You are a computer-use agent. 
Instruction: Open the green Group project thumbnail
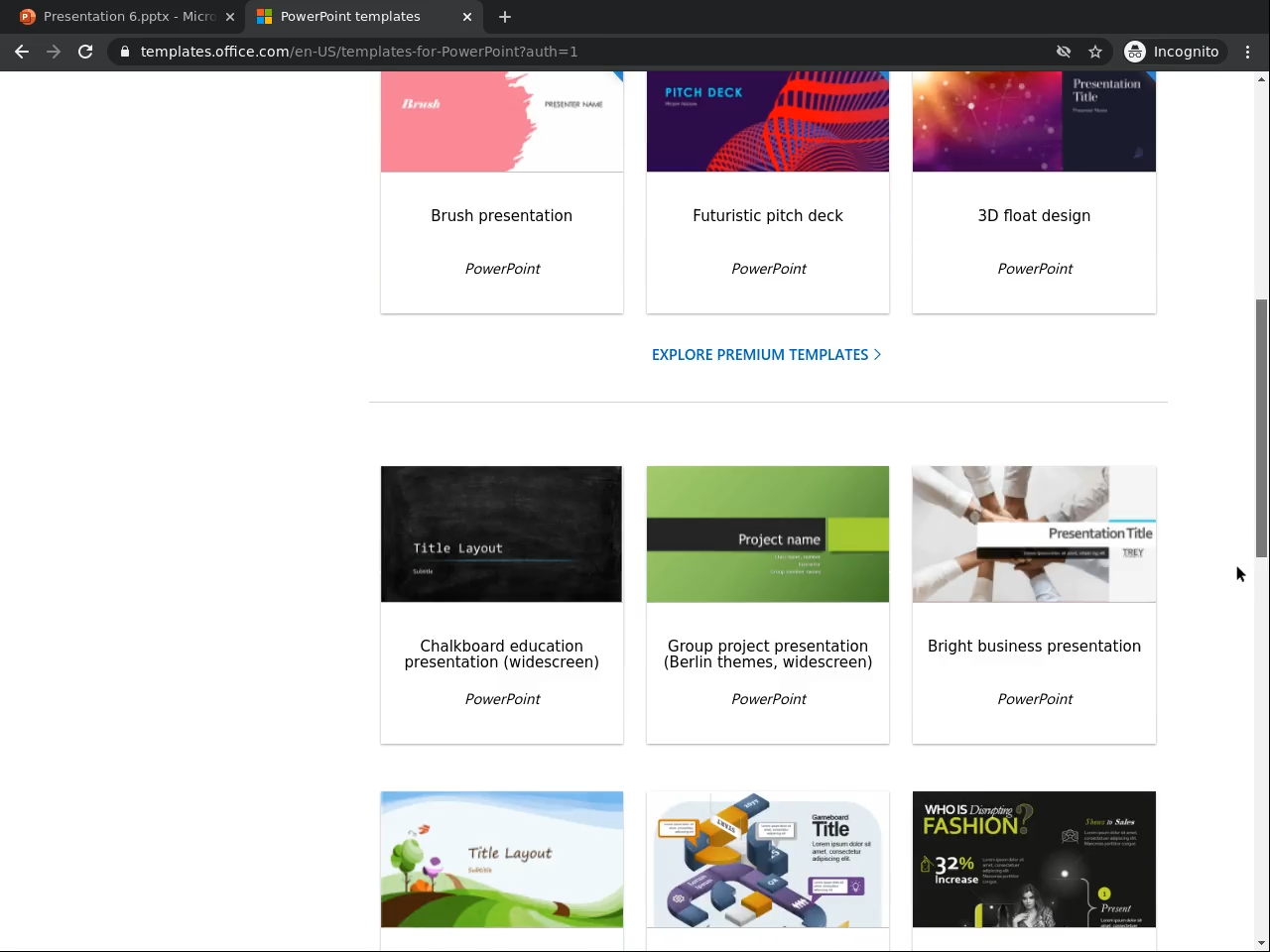[768, 535]
